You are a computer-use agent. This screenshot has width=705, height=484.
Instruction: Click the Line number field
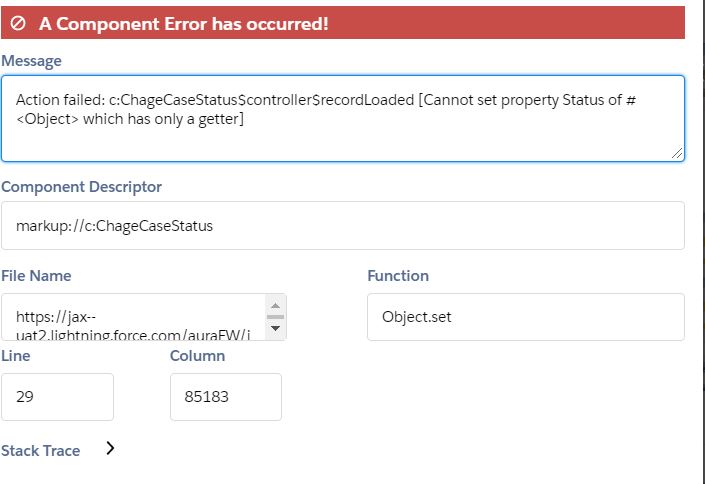57,397
